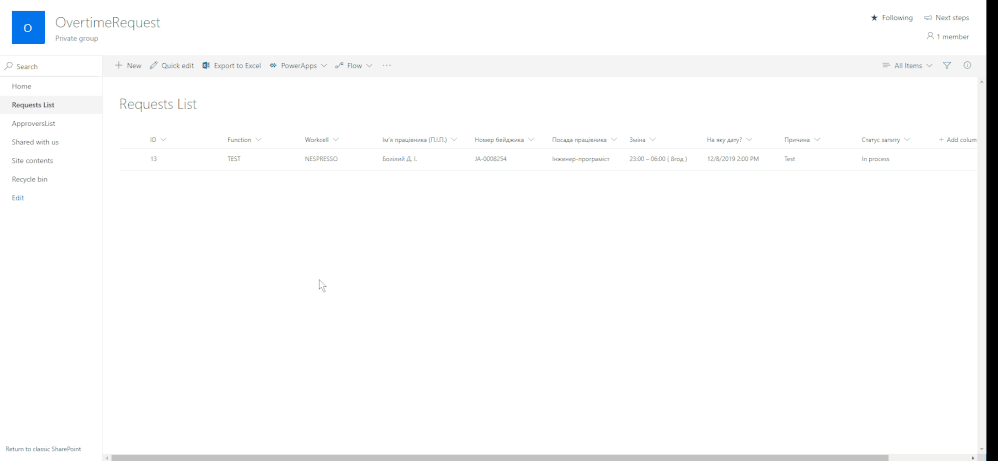Viewport: 998px width, 461px height.
Task: Open the На яку дату? column menu
Action: [x=729, y=139]
